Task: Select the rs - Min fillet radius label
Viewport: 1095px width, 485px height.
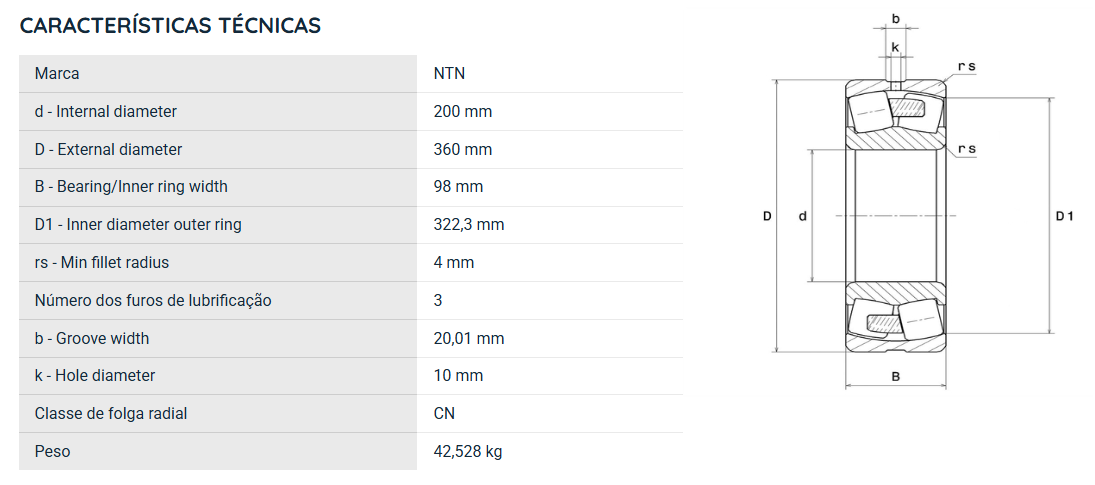Action: tap(102, 262)
